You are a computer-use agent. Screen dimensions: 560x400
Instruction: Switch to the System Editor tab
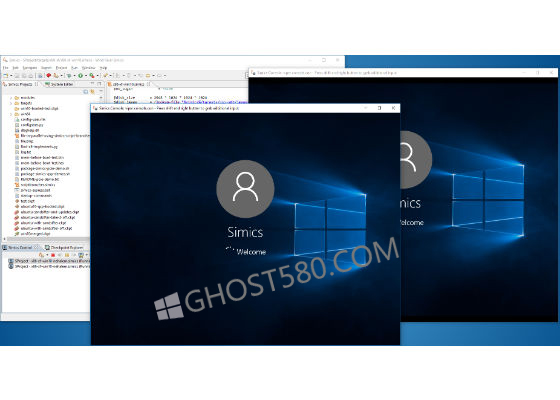(x=59, y=84)
